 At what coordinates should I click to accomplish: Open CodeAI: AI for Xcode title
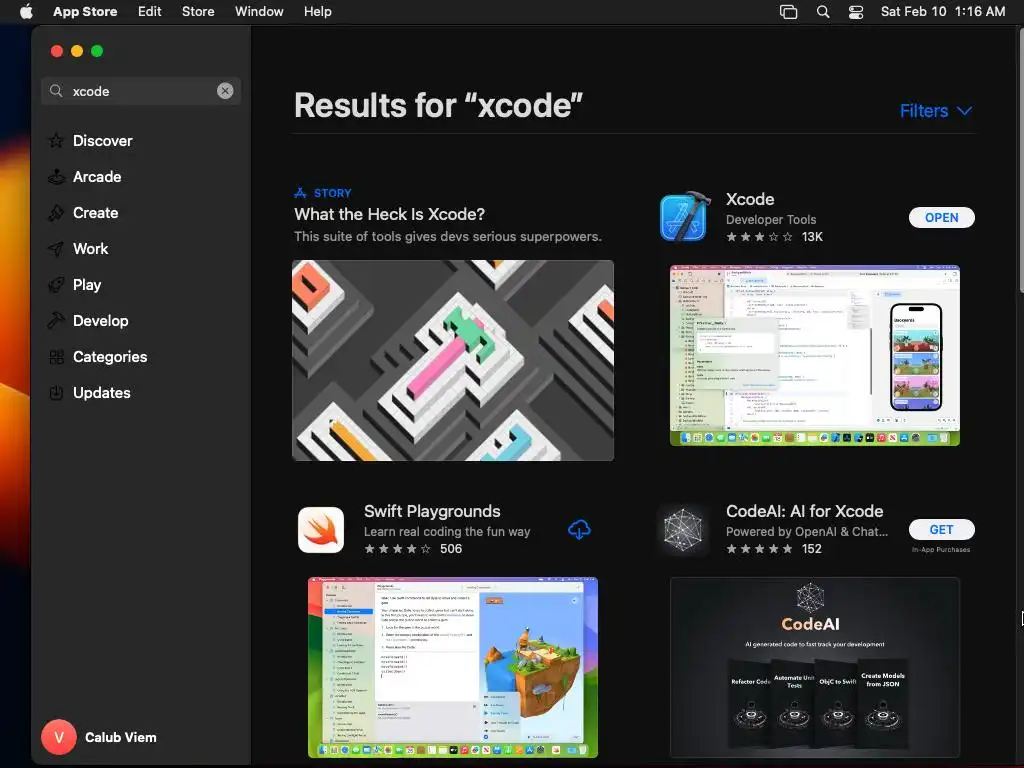coord(805,511)
